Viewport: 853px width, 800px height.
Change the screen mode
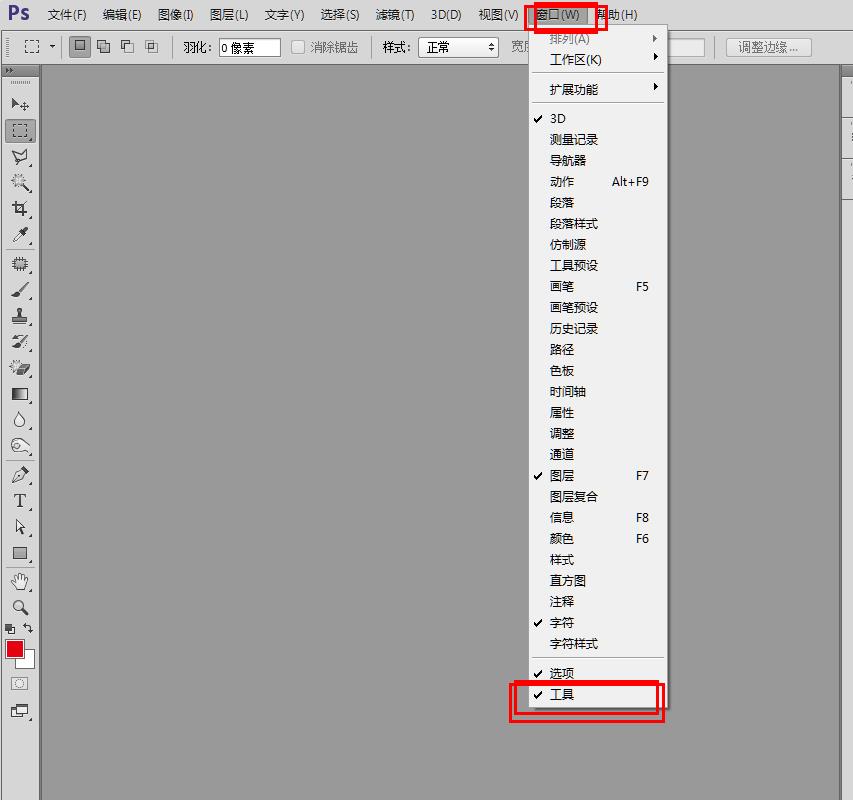(20, 711)
